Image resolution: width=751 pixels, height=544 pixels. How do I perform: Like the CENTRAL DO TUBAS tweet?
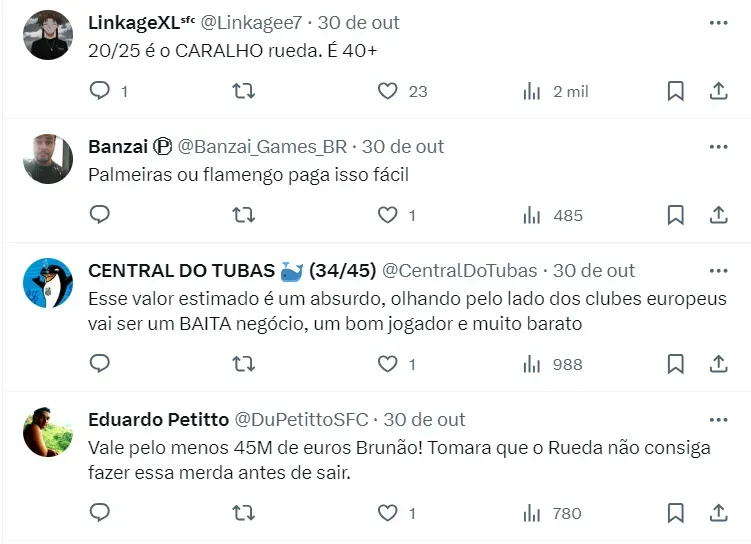[388, 364]
